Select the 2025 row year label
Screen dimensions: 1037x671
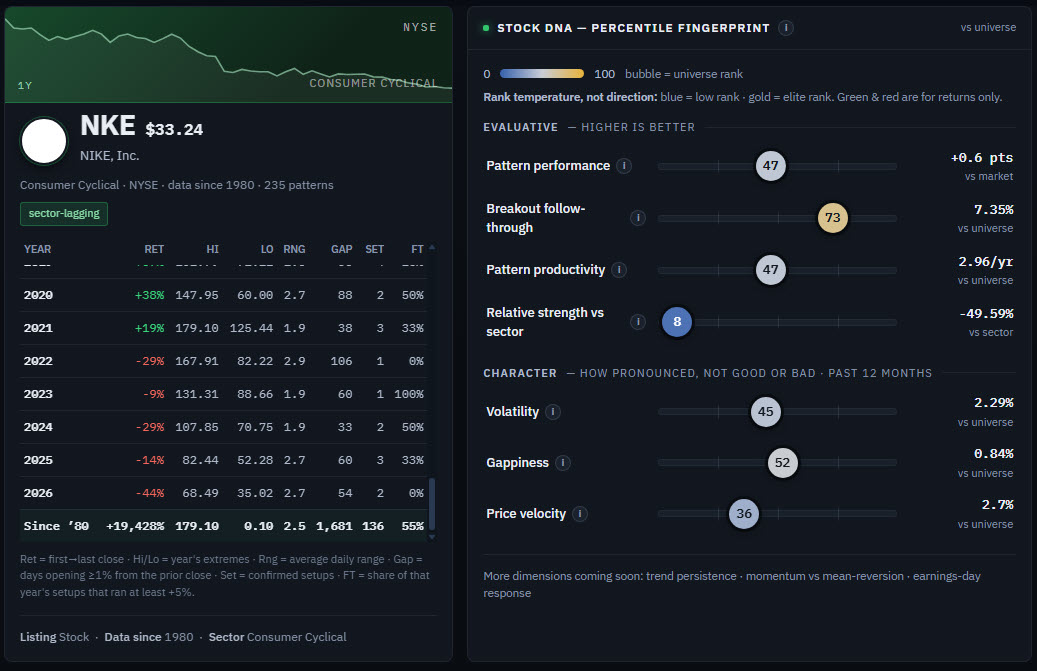(38, 461)
